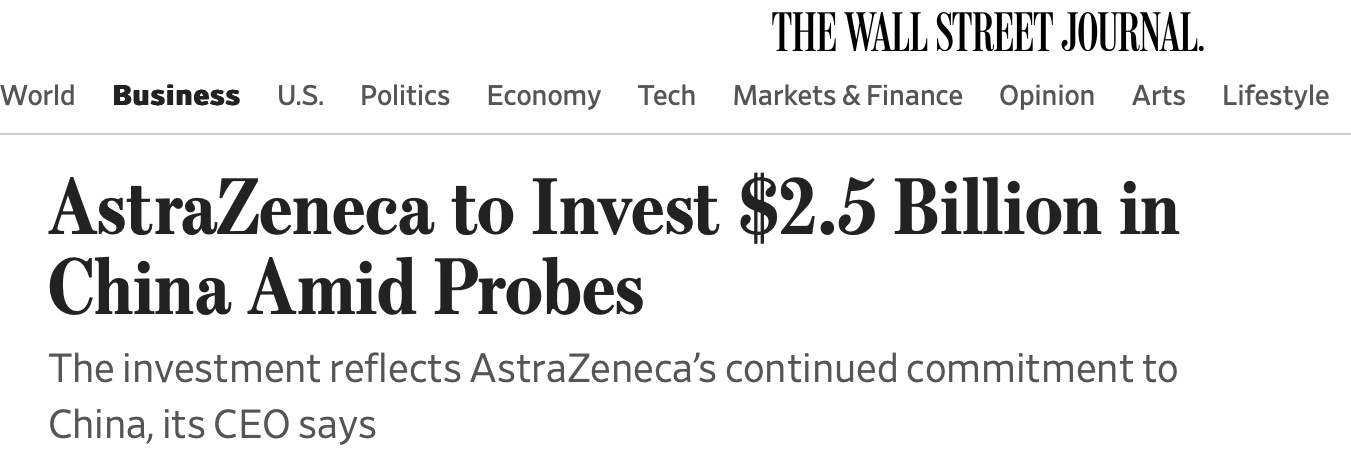Open Markets & Finance section
Image resolution: width=1351 pixels, height=467 pixels.
coord(847,96)
